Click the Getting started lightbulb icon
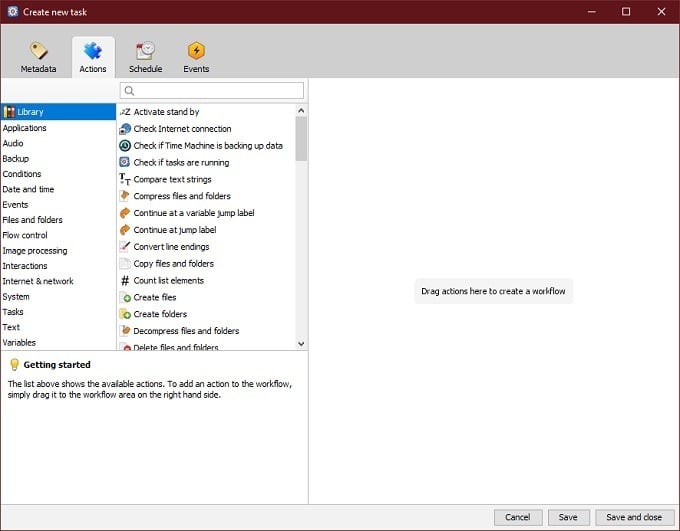Viewport: 680px width, 531px height. pyautogui.click(x=14, y=364)
